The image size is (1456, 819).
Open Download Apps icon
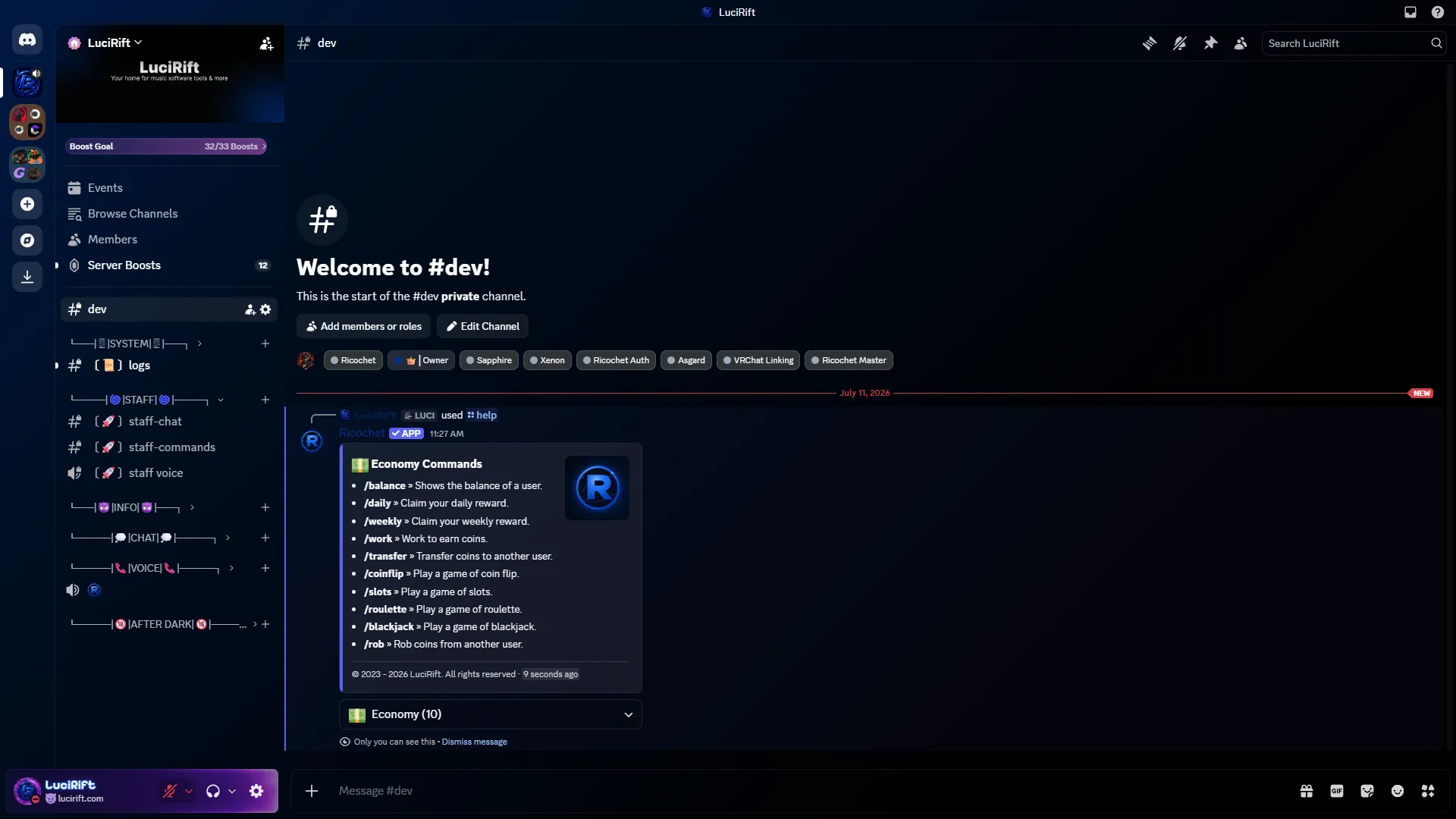coord(27,277)
